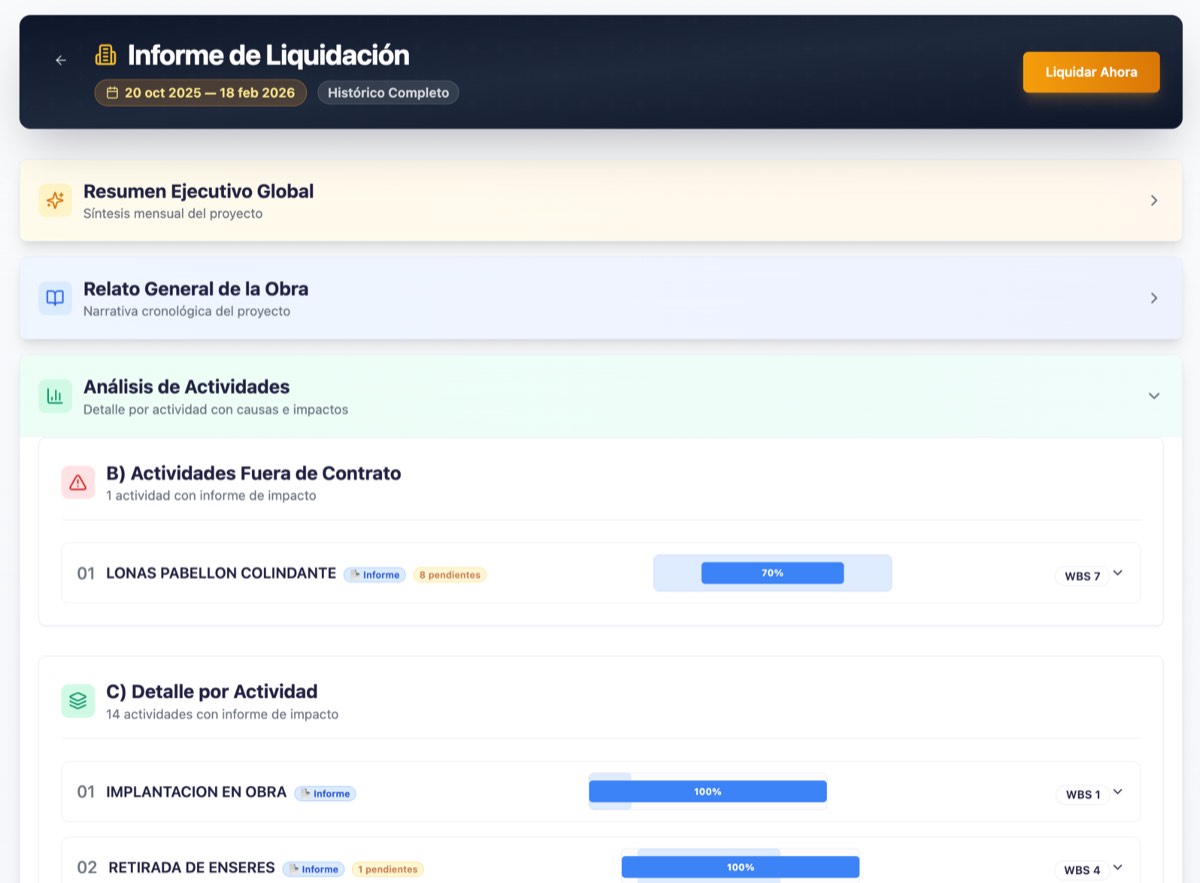Screen dimensions: 1200x883
Task: Click the back arrow in header
Action: coord(61,60)
